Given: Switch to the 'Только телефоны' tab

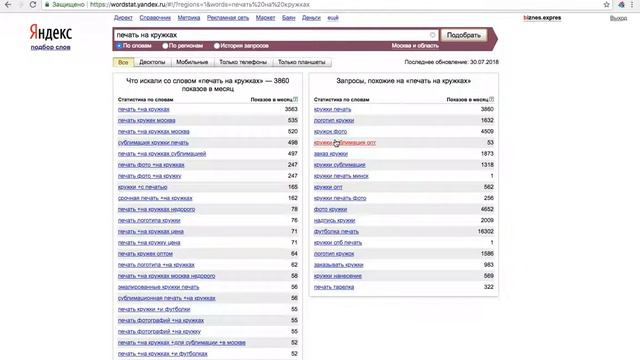Looking at the screenshot, I should (x=243, y=62).
